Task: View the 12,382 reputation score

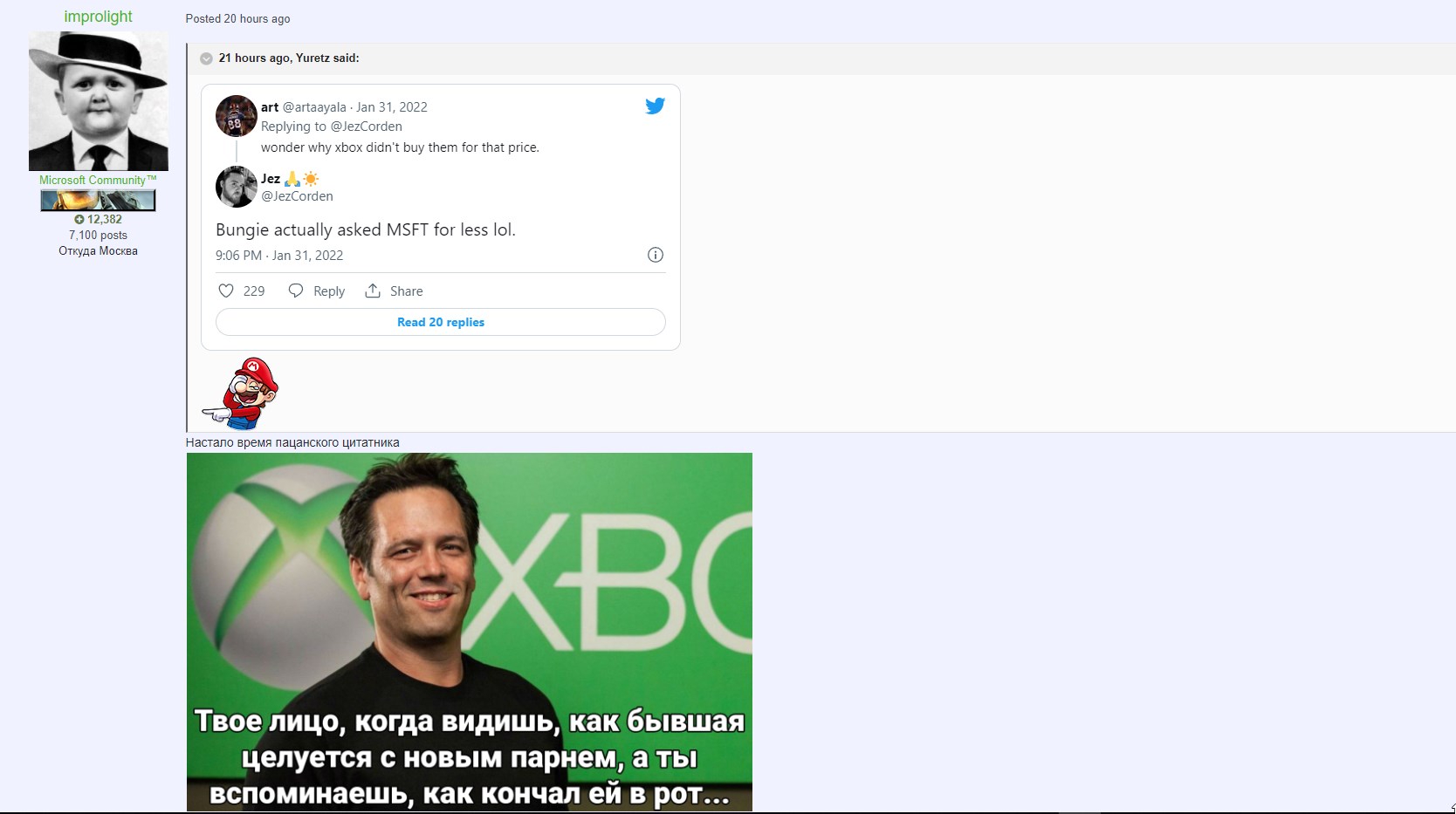Action: [x=98, y=219]
